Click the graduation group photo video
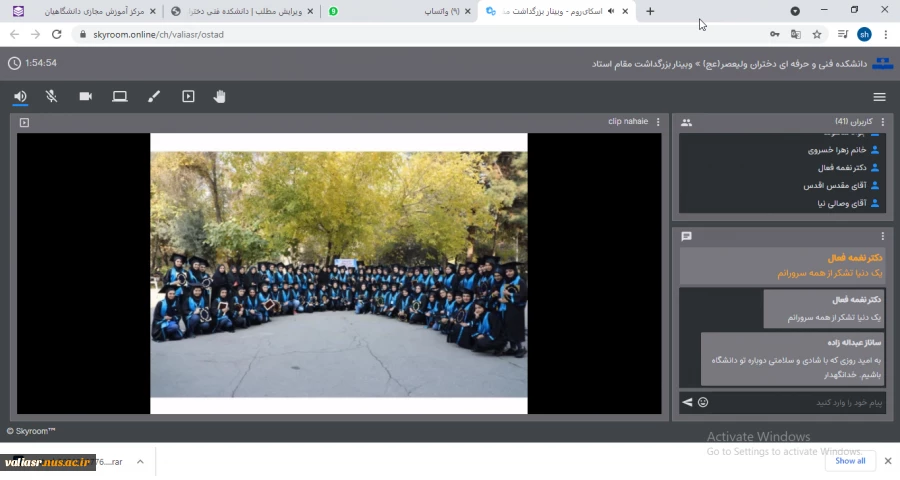 click(339, 273)
